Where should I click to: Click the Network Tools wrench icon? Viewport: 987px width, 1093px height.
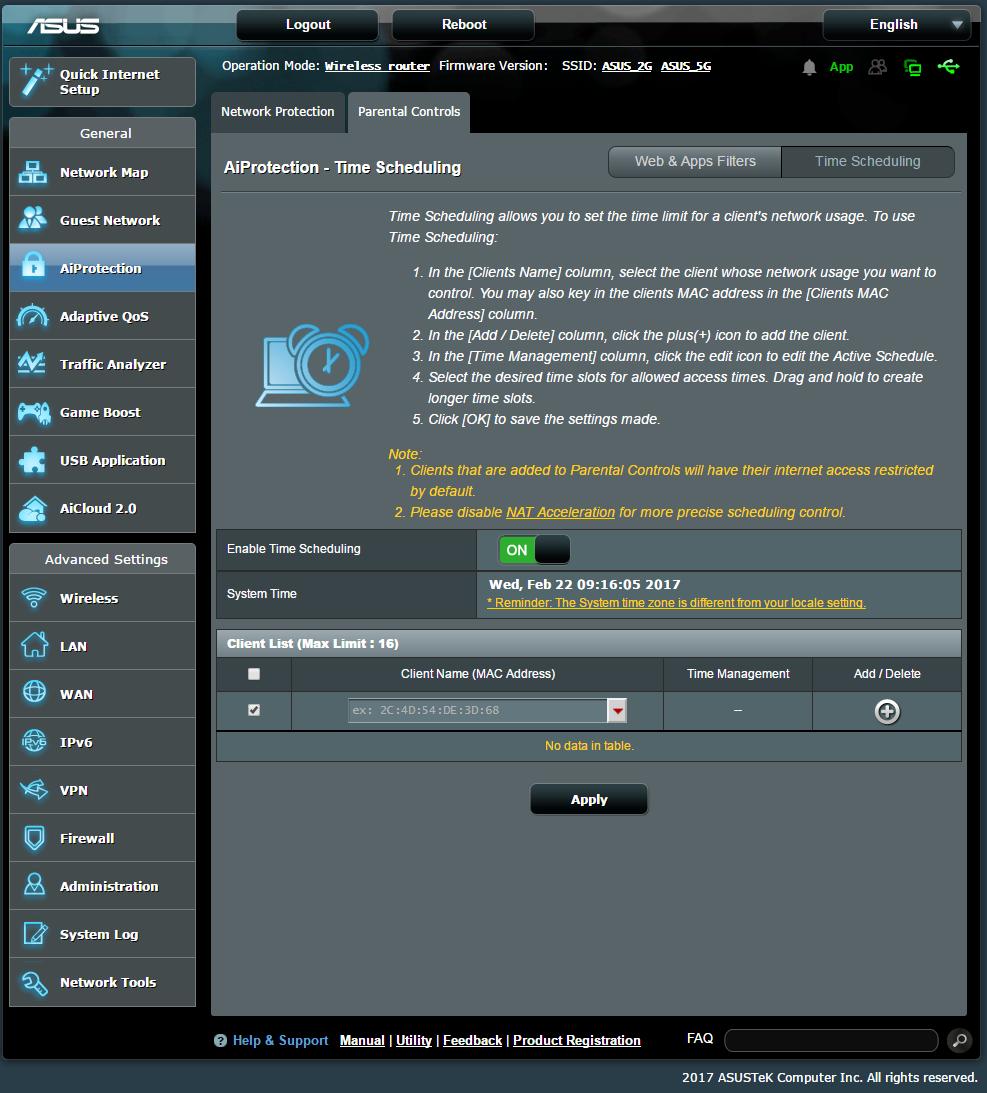(x=34, y=983)
